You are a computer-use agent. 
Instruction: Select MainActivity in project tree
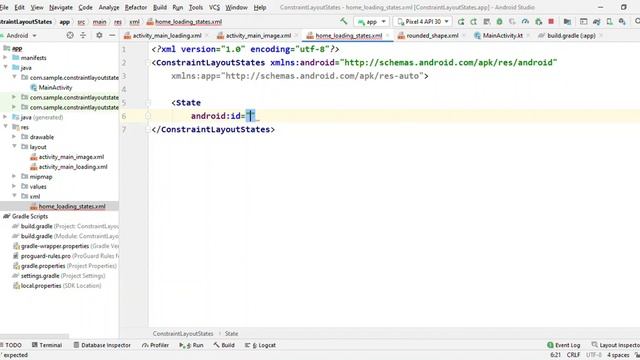[x=55, y=87]
